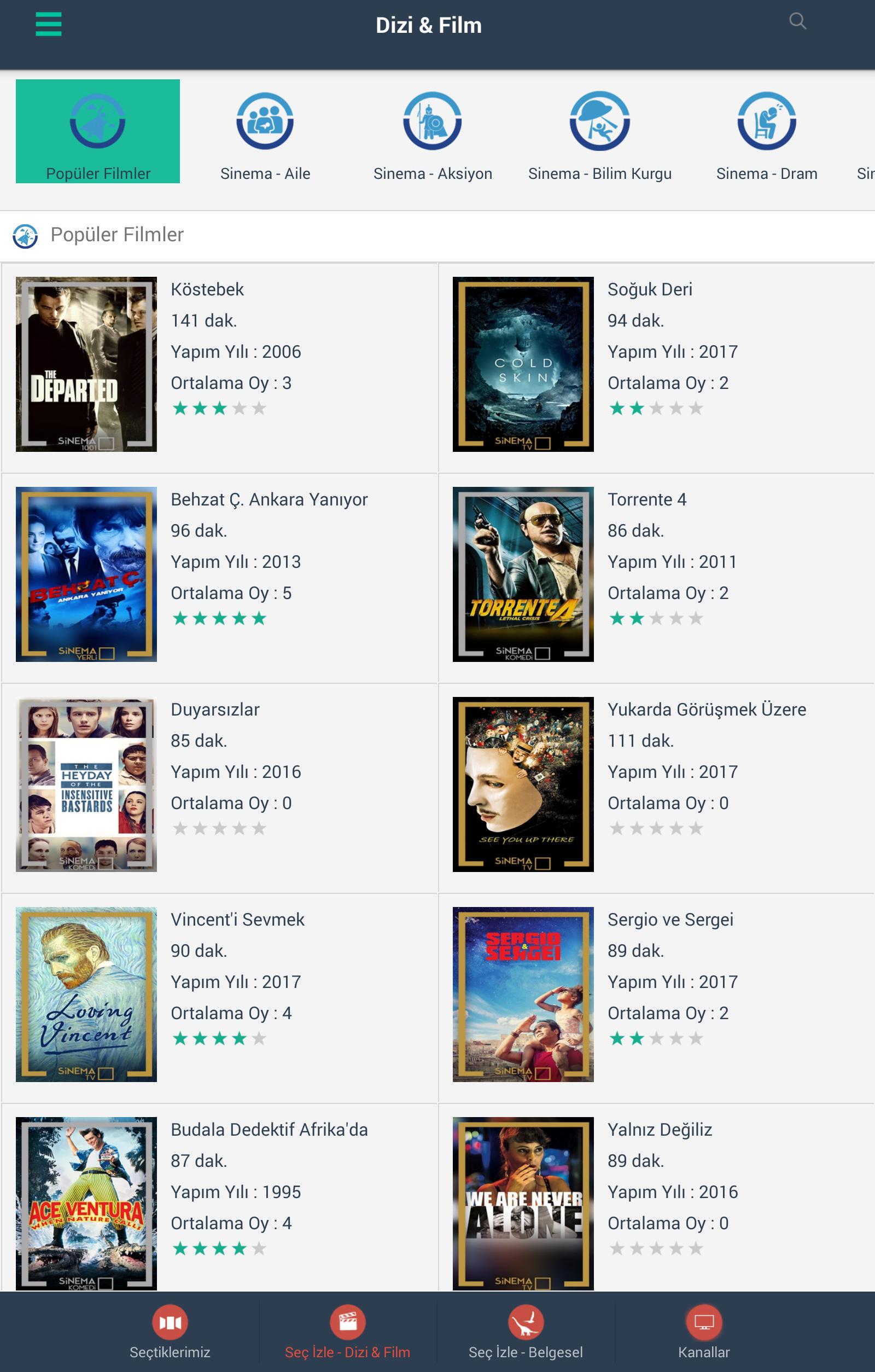Open The Departed movie poster
The image size is (875, 1372).
pos(86,364)
